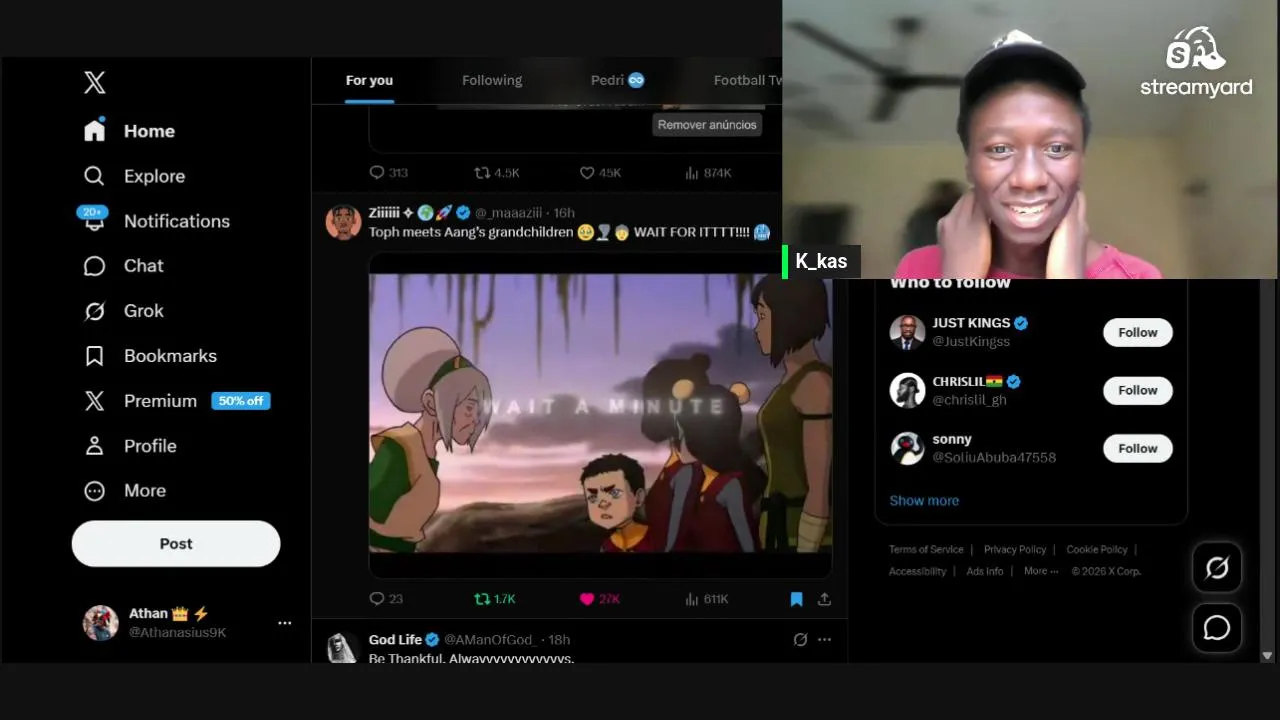Viewport: 1280px width, 720px height.
Task: Follow sonny
Action: pos(1138,449)
